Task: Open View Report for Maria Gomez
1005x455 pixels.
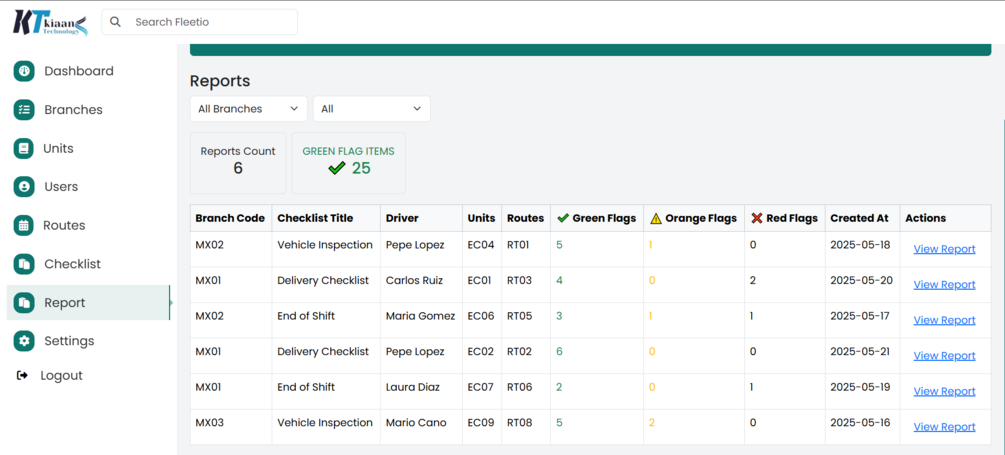Action: [x=944, y=320]
